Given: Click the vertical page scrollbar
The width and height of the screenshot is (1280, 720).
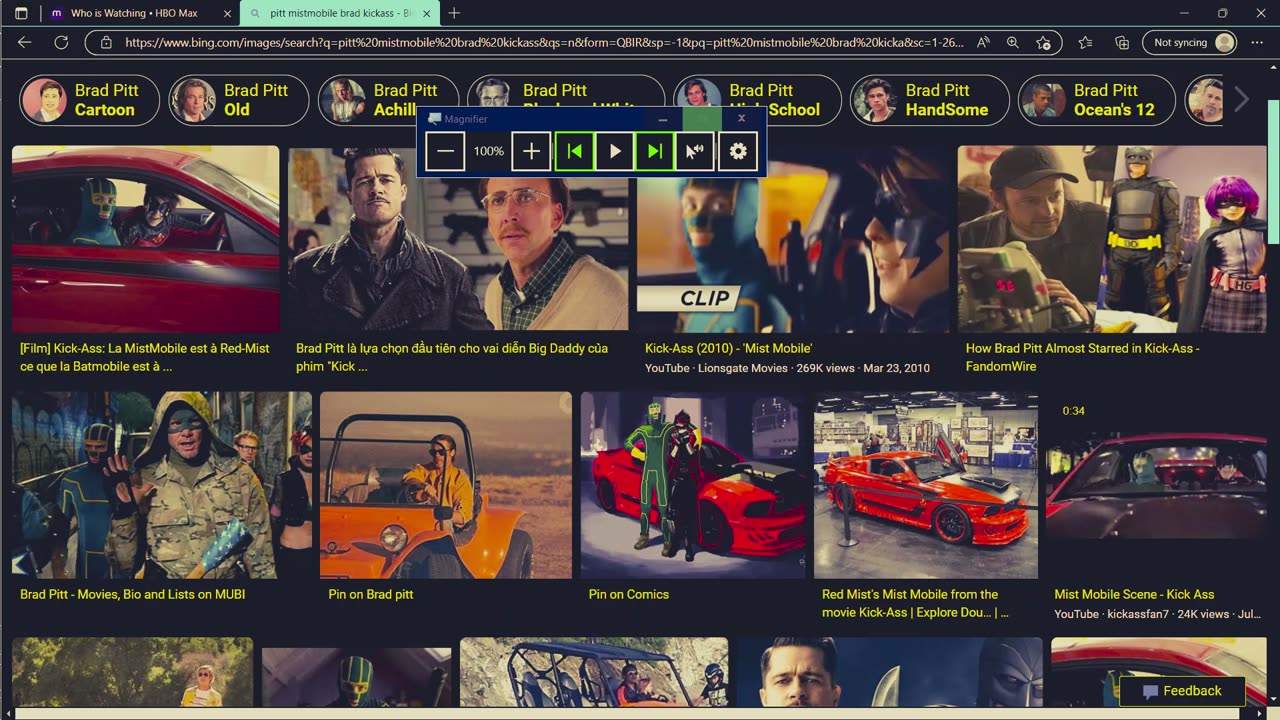Looking at the screenshot, I should coord(1273,170).
